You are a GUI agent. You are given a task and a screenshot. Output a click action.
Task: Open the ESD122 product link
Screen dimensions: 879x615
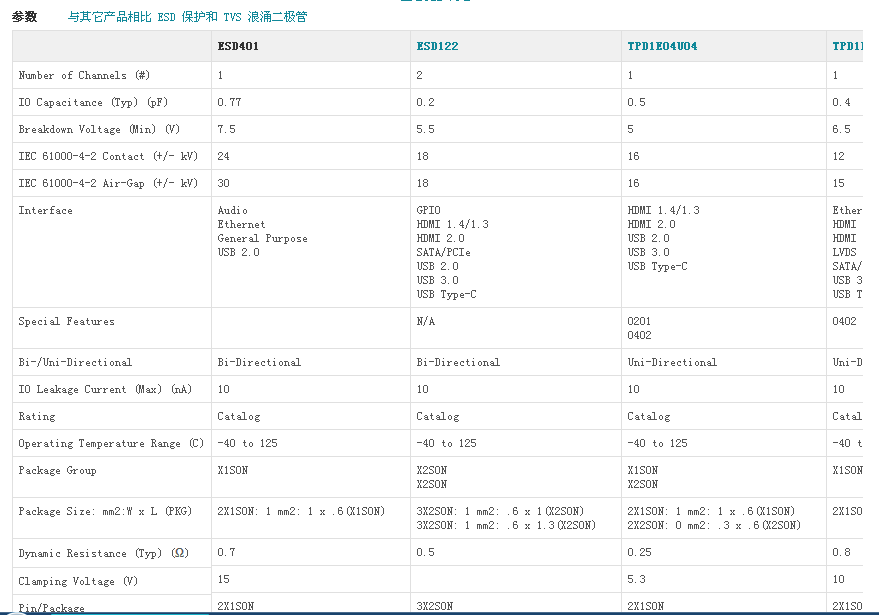click(437, 46)
